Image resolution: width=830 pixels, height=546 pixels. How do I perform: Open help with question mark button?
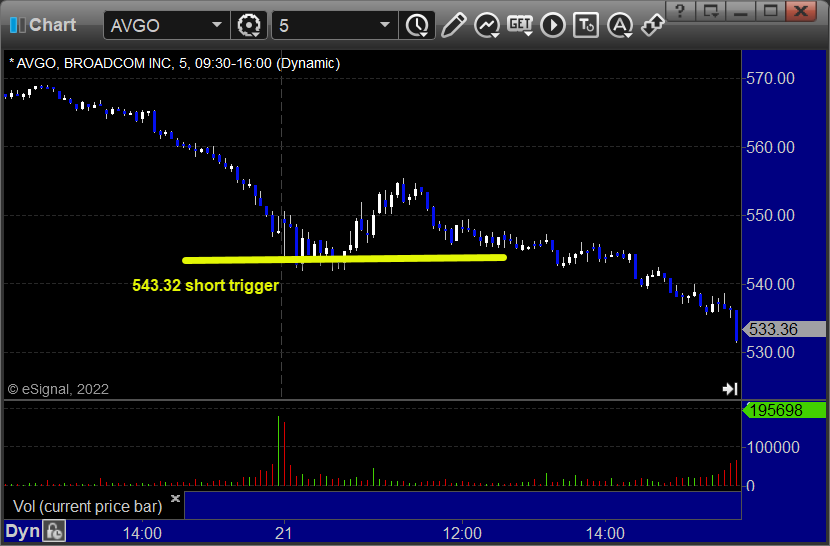[680, 11]
